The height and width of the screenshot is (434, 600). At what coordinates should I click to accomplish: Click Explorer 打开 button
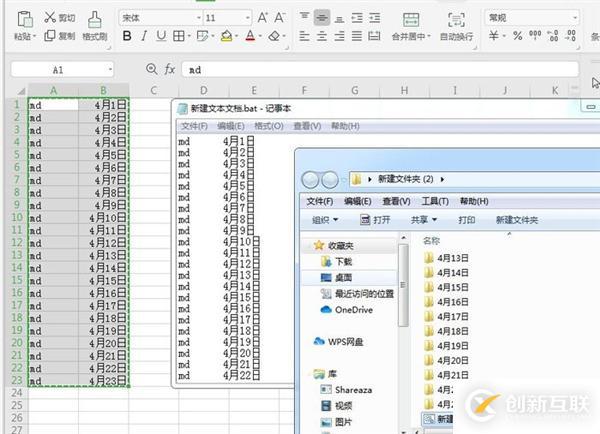point(375,220)
